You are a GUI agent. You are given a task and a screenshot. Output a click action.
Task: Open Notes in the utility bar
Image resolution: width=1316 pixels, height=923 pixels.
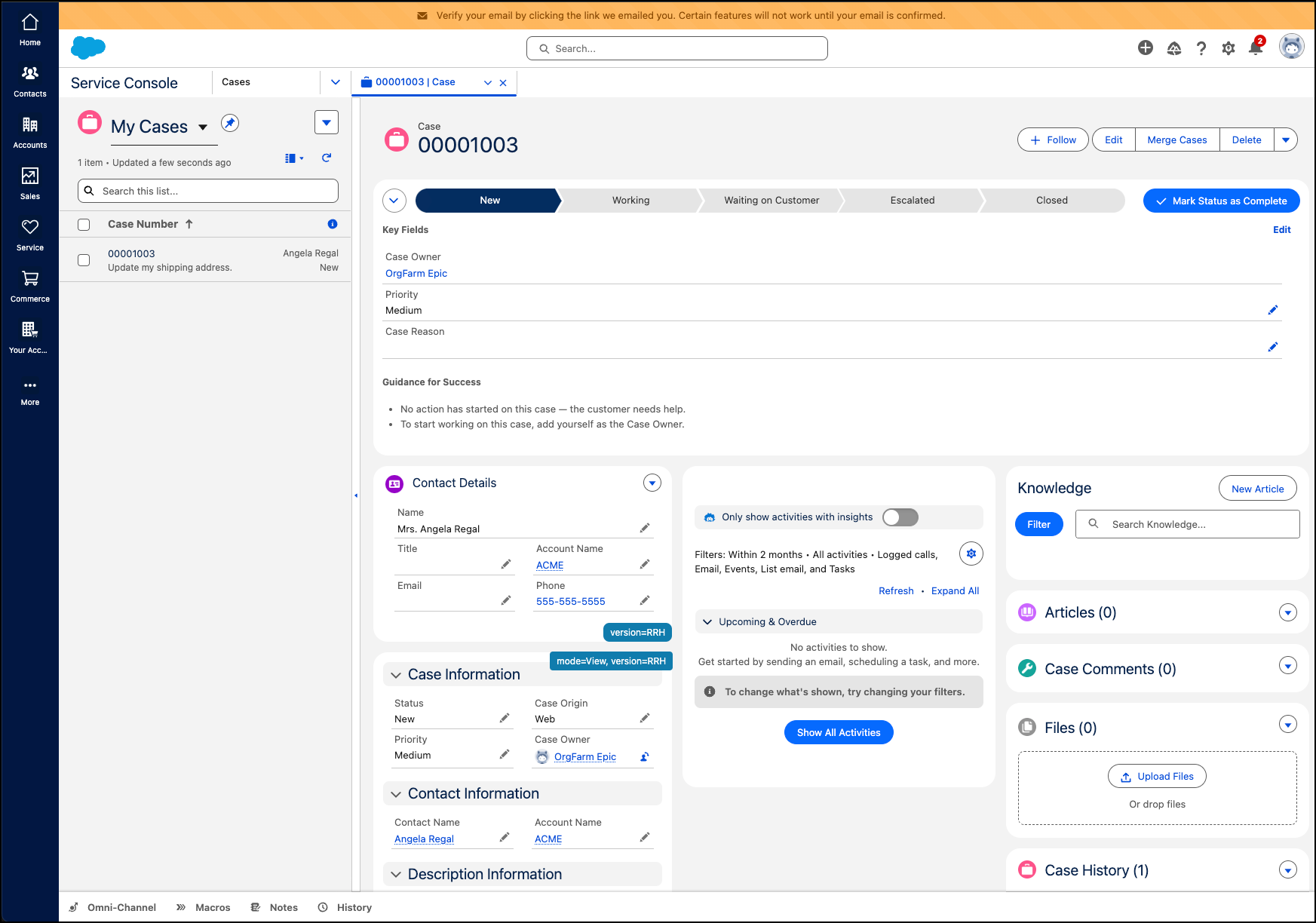[275, 907]
